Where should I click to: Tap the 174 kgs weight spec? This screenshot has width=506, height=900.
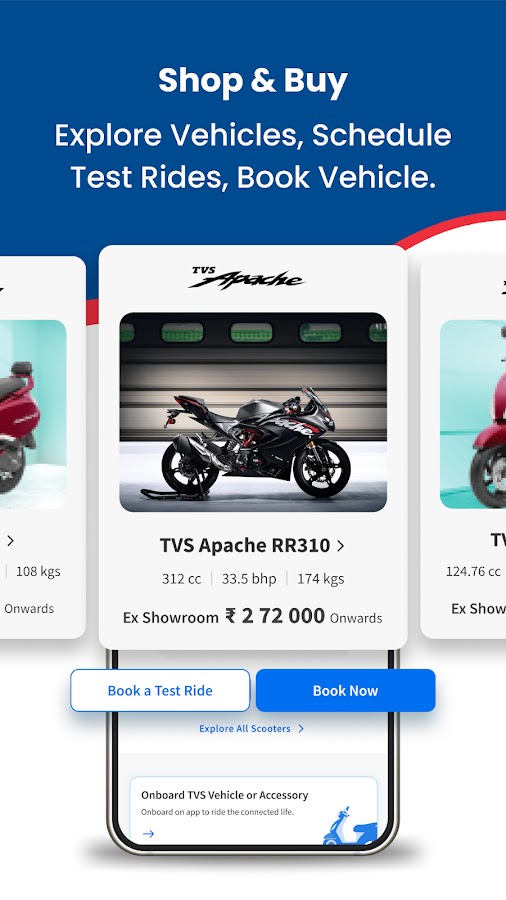pyautogui.click(x=321, y=579)
